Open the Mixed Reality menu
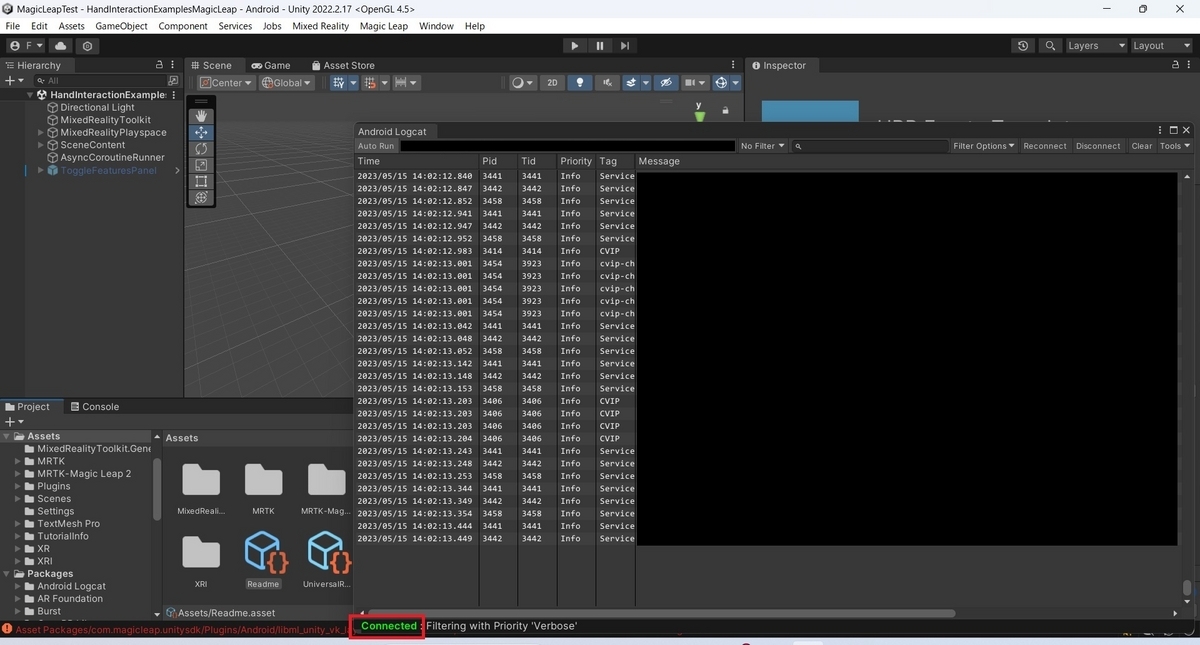The width and height of the screenshot is (1200, 645). pos(320,26)
